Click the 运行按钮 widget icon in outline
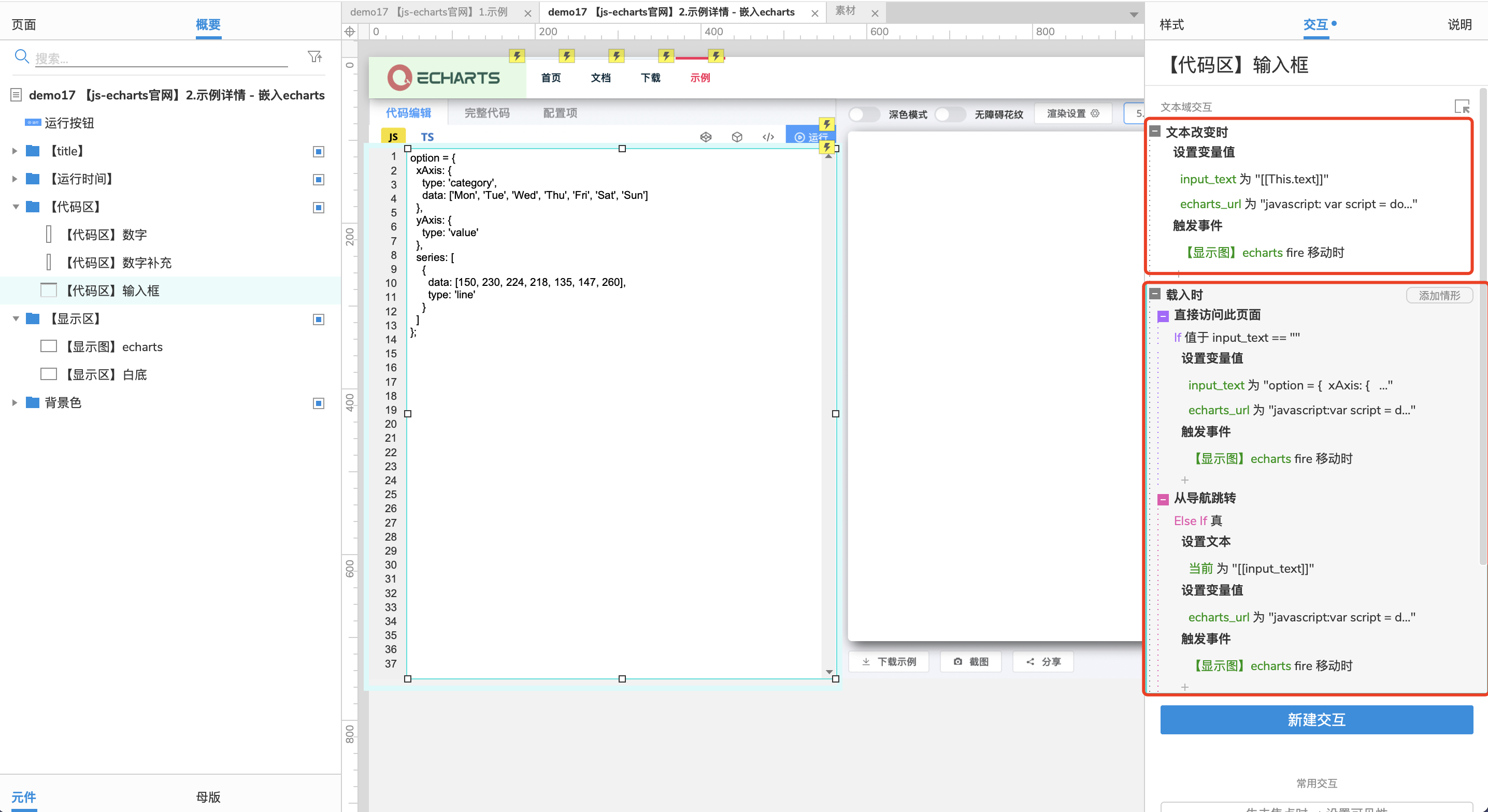 (33, 122)
